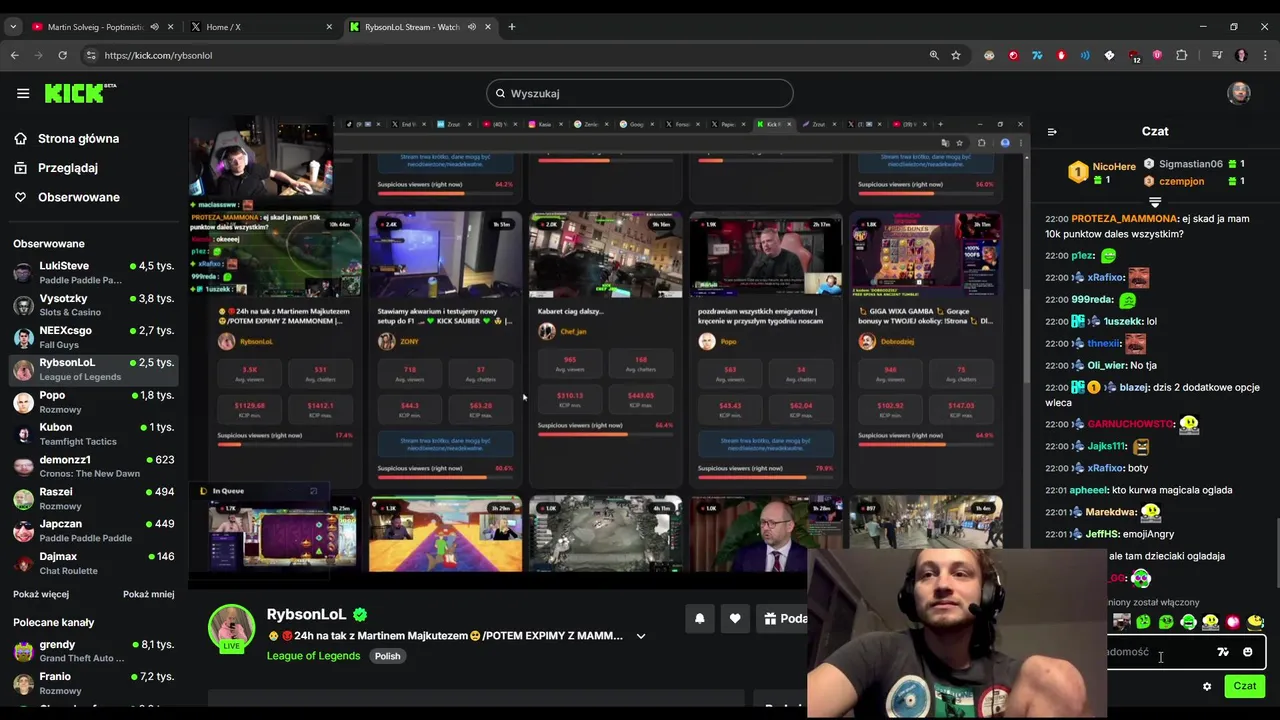Click NicoHere in the chat leaderboard
Screen dimensions: 1280x720
pyautogui.click(x=1114, y=167)
